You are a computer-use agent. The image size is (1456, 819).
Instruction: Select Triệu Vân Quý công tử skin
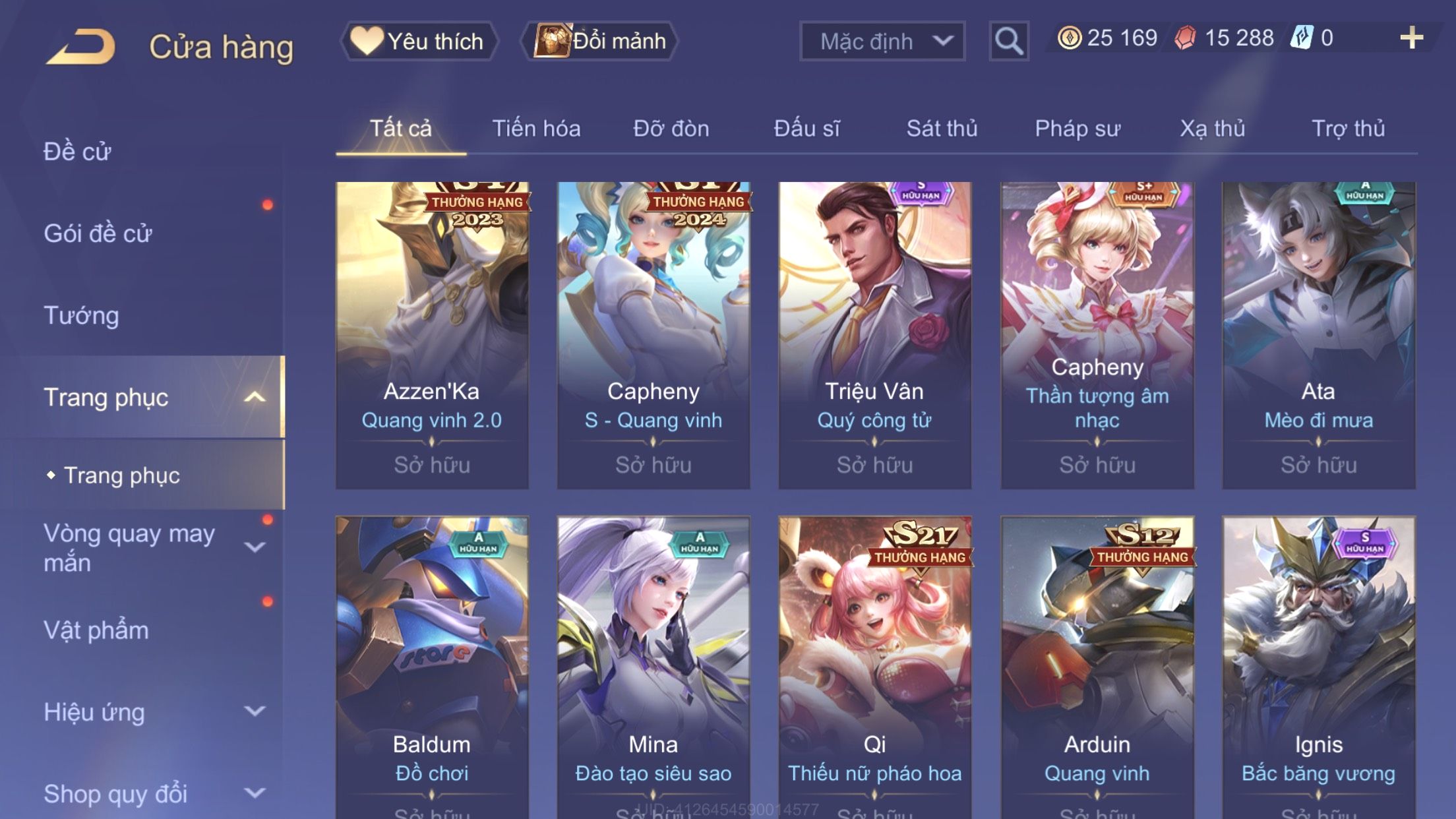874,335
